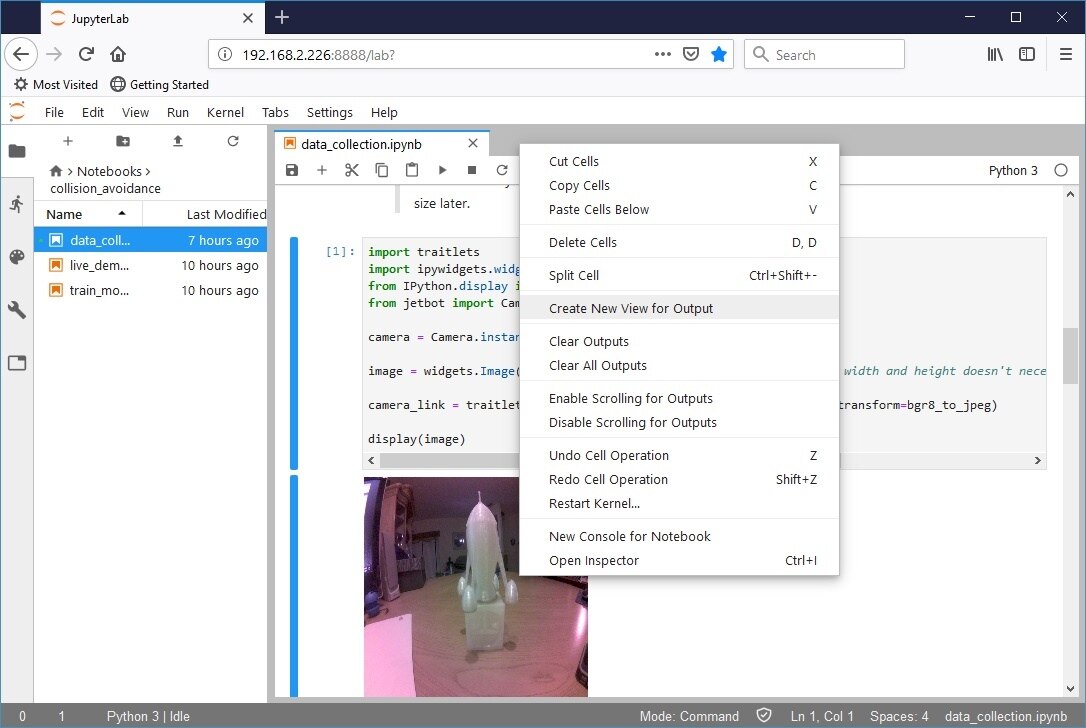Open the File Browser sidebar icon
1086x728 pixels.
click(x=17, y=151)
